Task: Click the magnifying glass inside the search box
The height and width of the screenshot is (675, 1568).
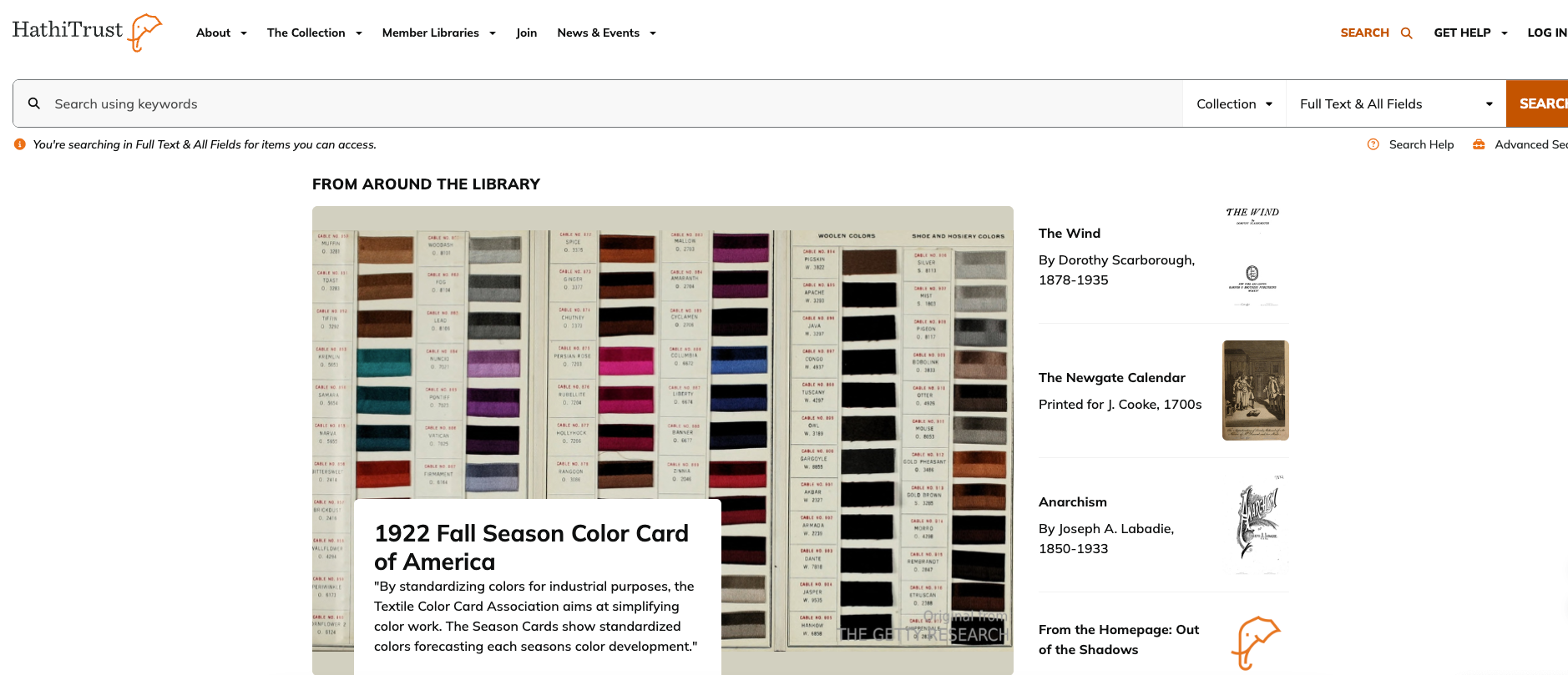Action: point(34,103)
